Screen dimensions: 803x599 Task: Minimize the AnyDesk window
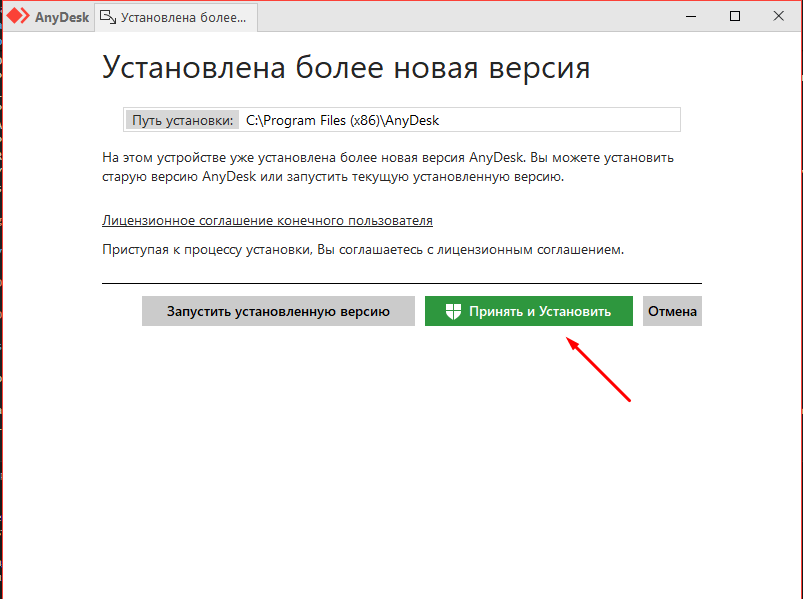691,16
